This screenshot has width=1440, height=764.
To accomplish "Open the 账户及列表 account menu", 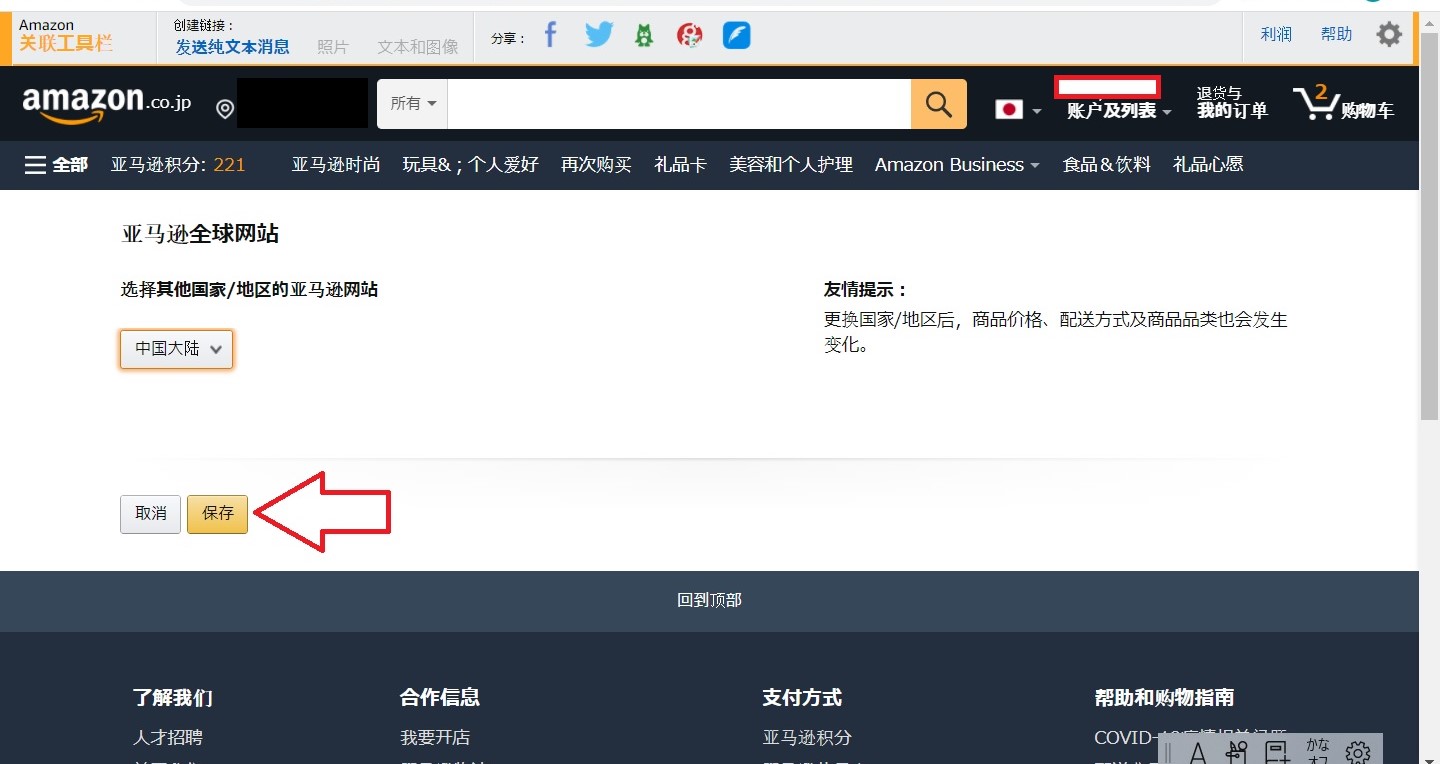I will click(1118, 110).
